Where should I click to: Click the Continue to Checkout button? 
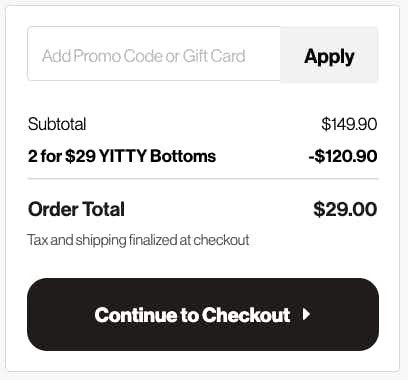tap(203, 314)
